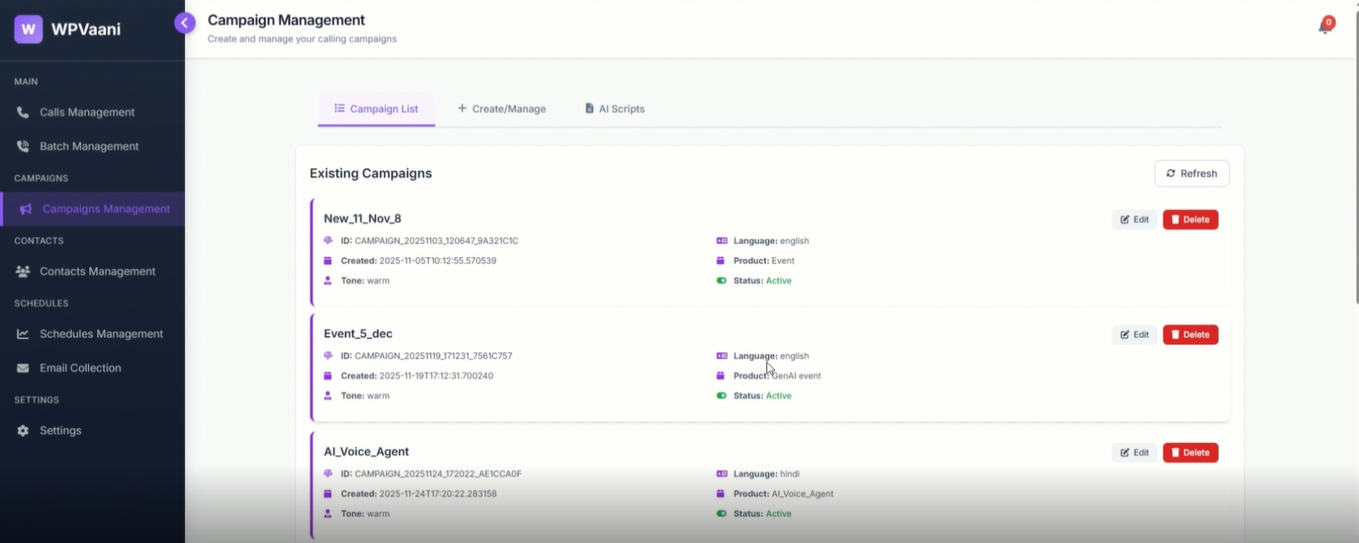This screenshot has width=1359, height=543.
Task: Click the phone icon beside Calls Management
Action: (23, 113)
